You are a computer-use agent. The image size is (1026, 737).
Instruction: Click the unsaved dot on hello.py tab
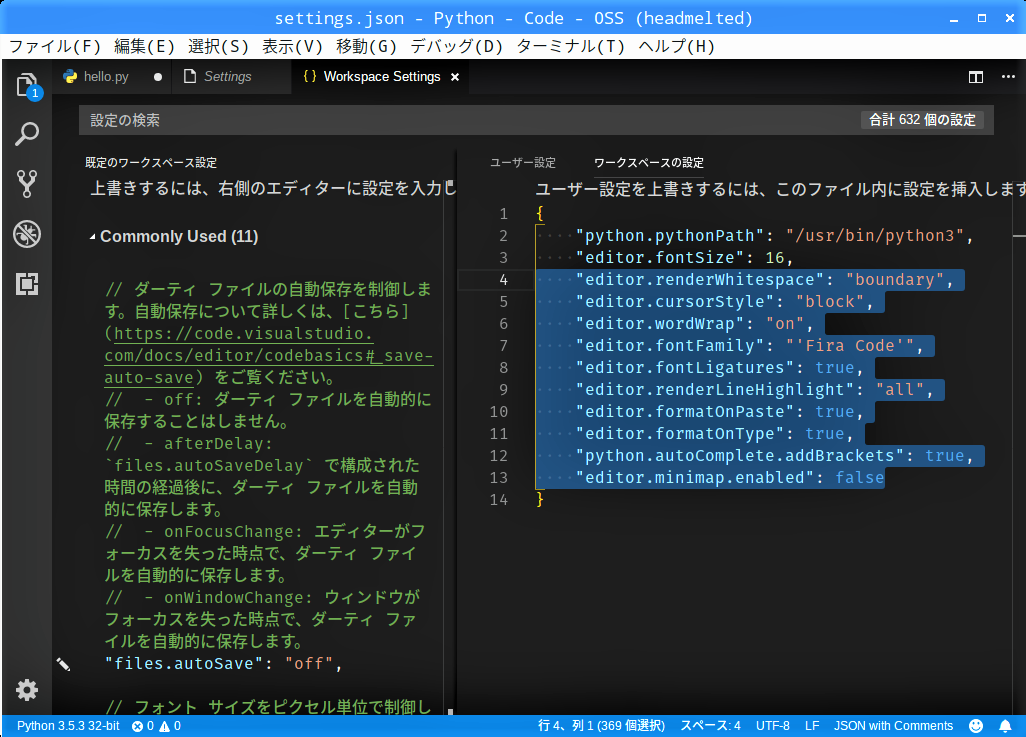[158, 77]
